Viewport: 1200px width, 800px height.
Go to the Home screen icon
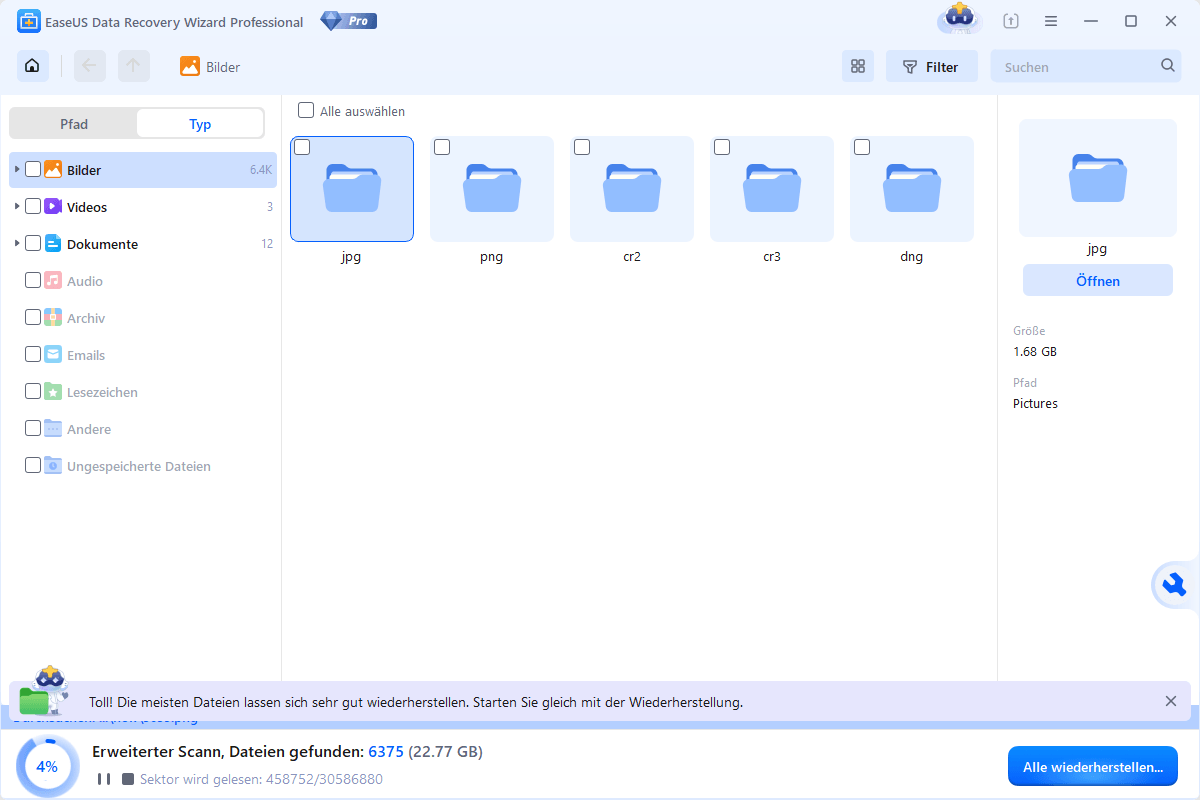tap(33, 67)
